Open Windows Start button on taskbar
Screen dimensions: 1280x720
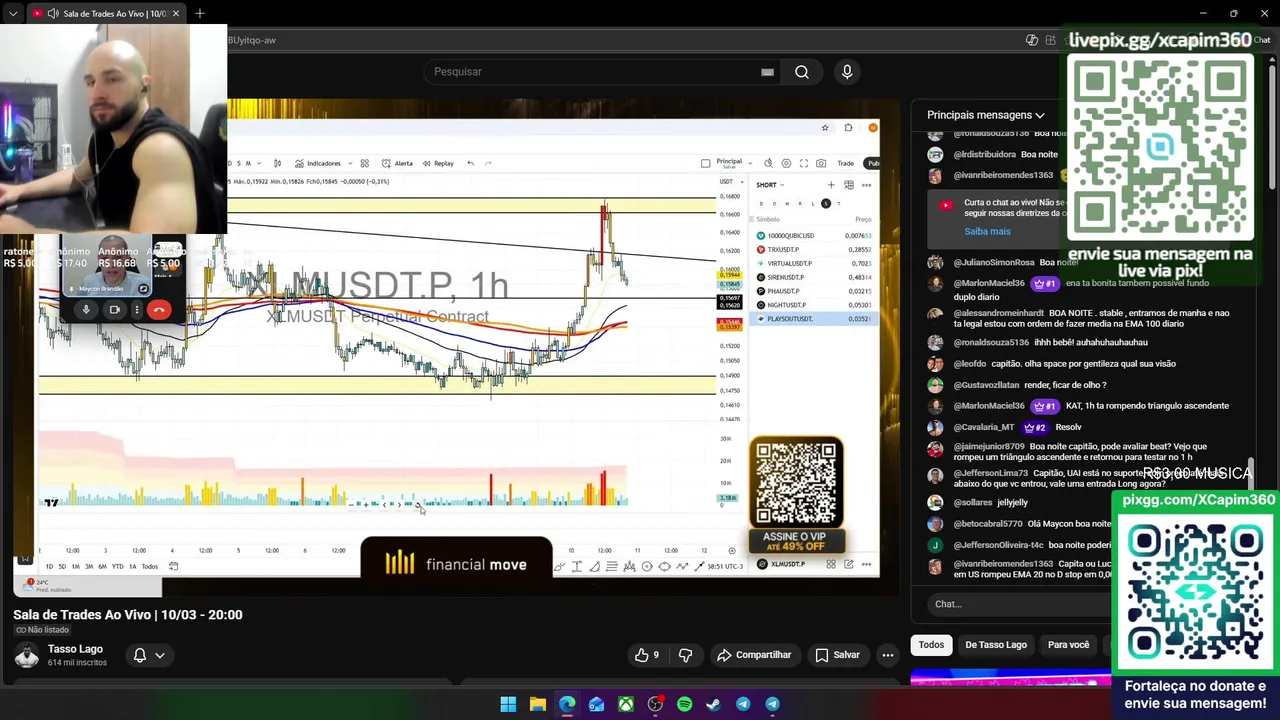click(508, 704)
